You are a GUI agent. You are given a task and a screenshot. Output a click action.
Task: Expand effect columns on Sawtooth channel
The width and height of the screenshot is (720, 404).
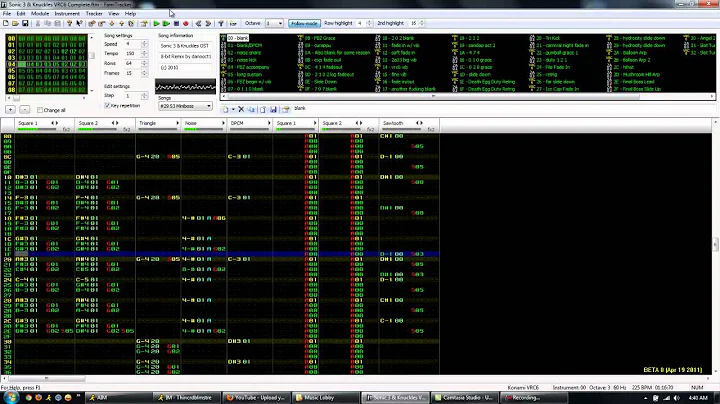click(x=421, y=123)
